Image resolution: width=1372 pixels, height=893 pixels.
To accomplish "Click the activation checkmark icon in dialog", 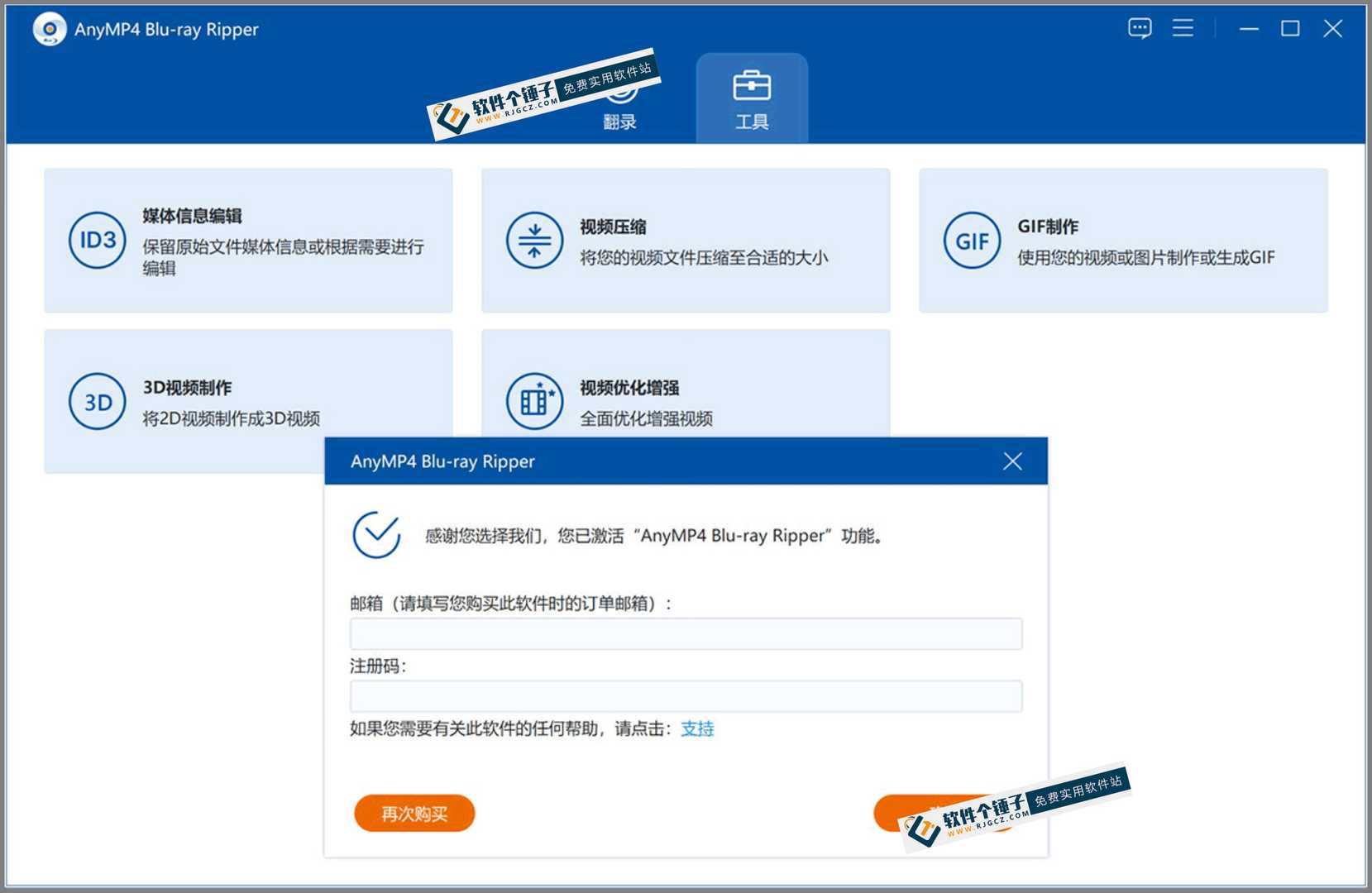I will (377, 534).
